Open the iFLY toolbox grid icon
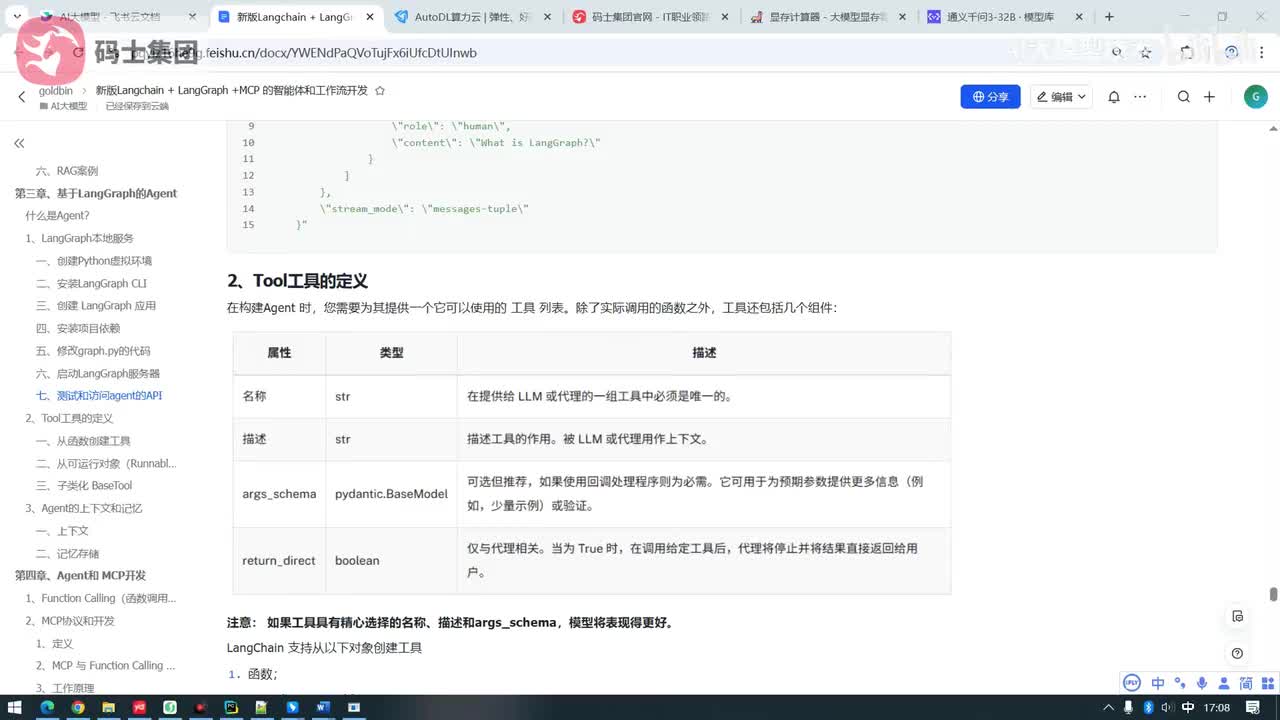This screenshot has height=720, width=1280. coord(1267,683)
